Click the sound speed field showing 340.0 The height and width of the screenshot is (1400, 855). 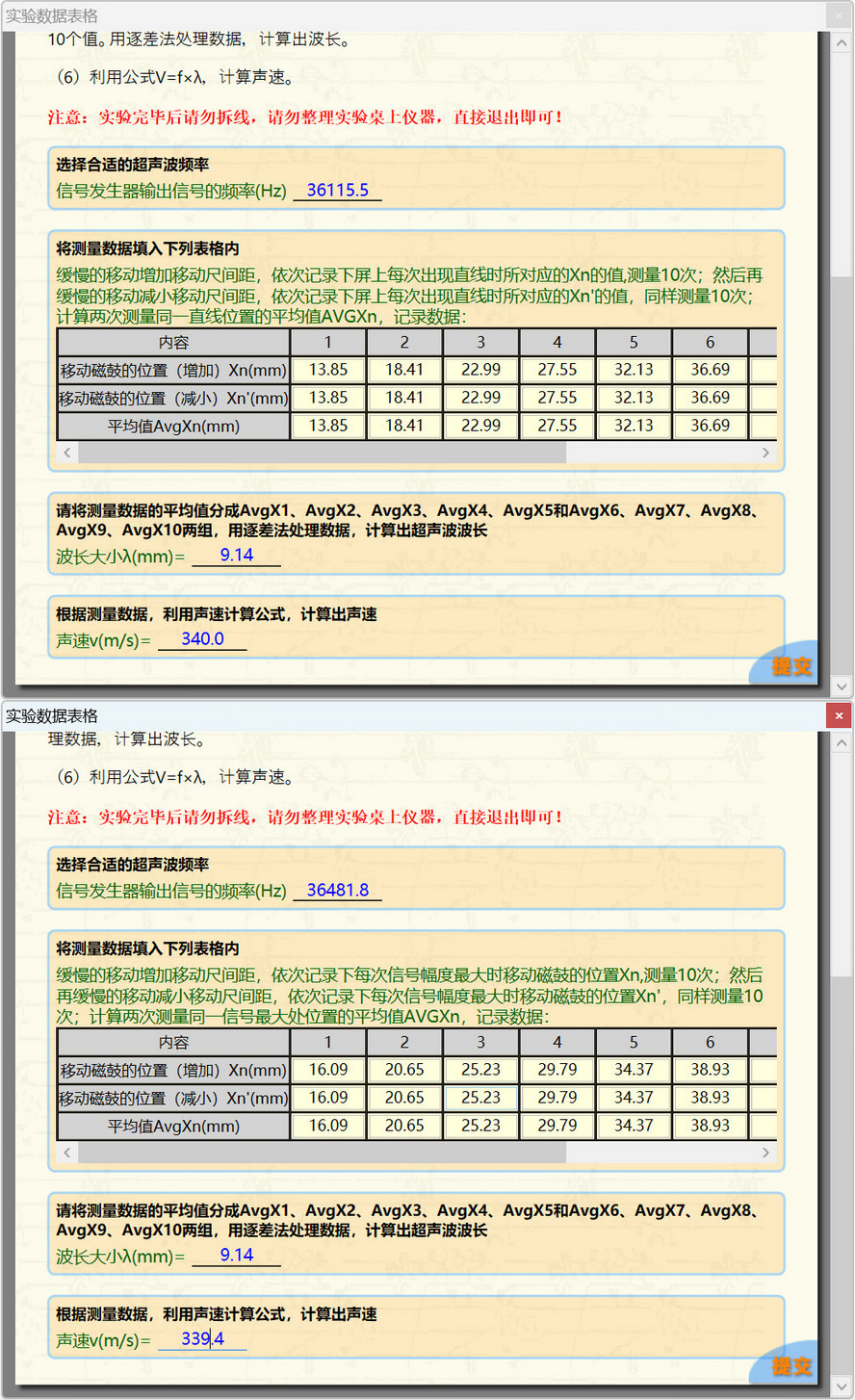tap(202, 638)
